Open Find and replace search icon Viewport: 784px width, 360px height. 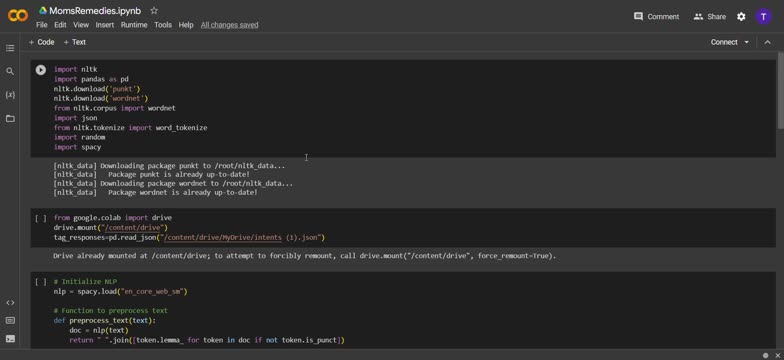[x=10, y=72]
